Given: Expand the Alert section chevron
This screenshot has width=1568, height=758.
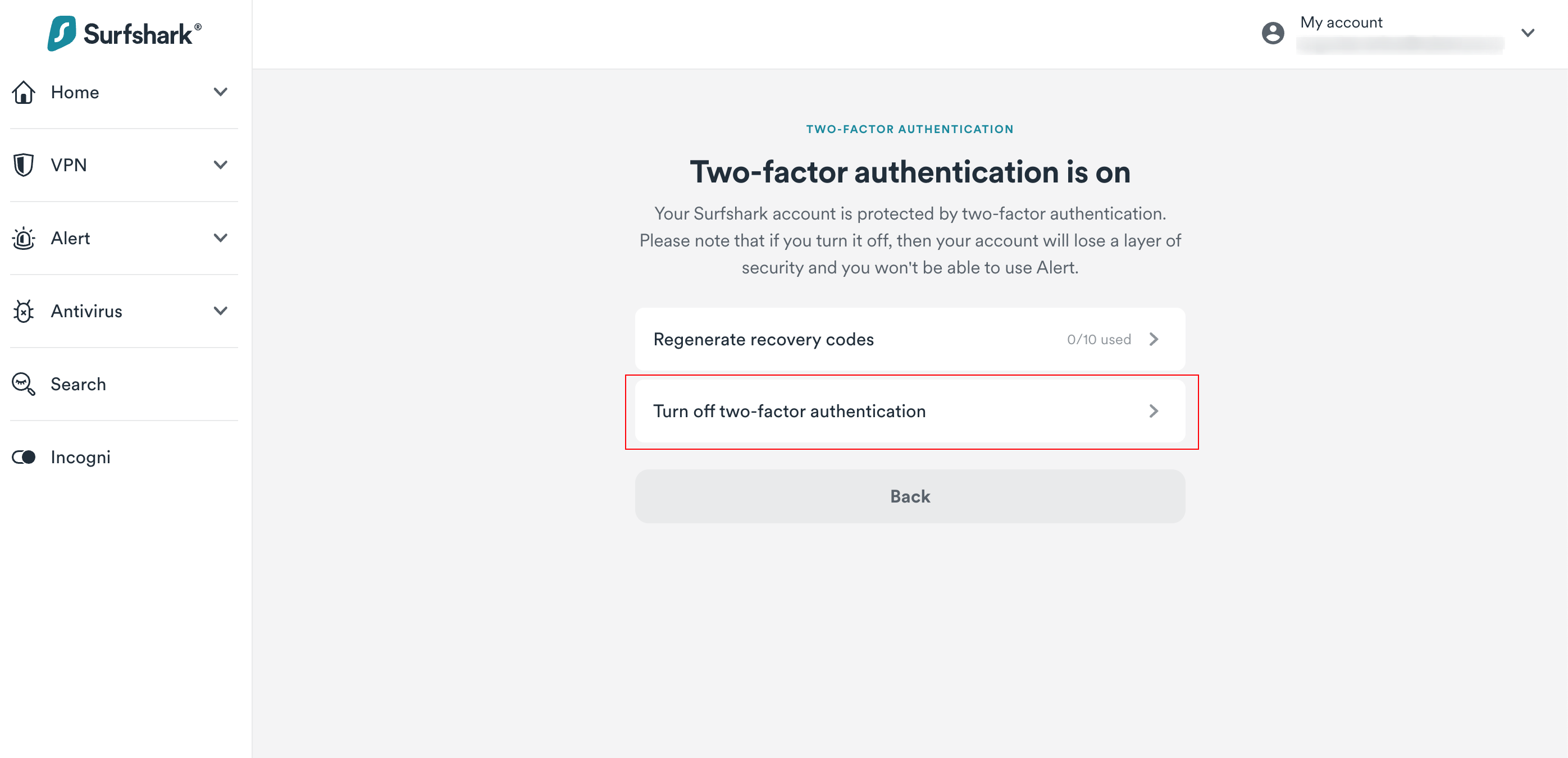Looking at the screenshot, I should 221,238.
